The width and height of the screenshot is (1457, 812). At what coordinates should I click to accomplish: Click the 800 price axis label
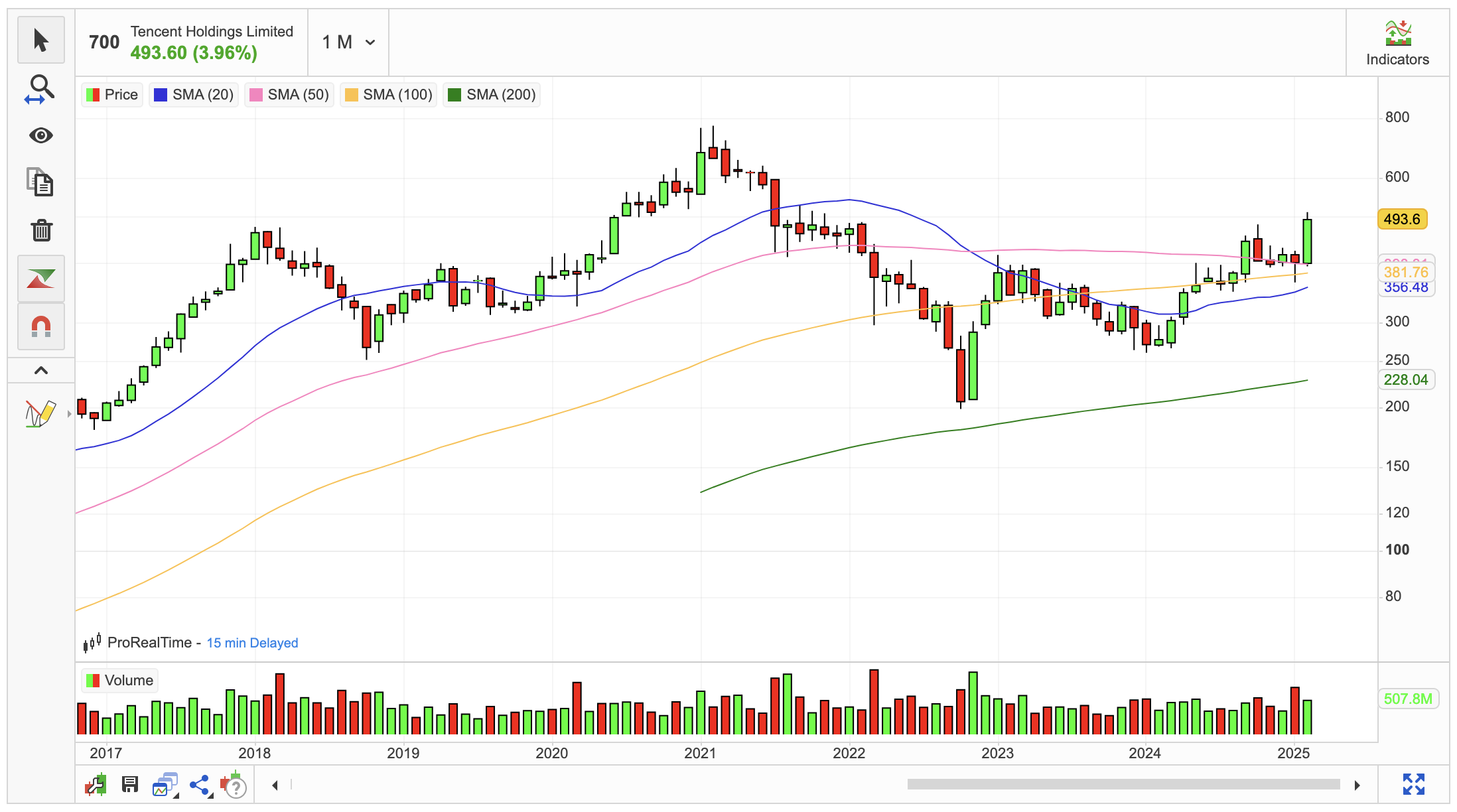click(1397, 117)
